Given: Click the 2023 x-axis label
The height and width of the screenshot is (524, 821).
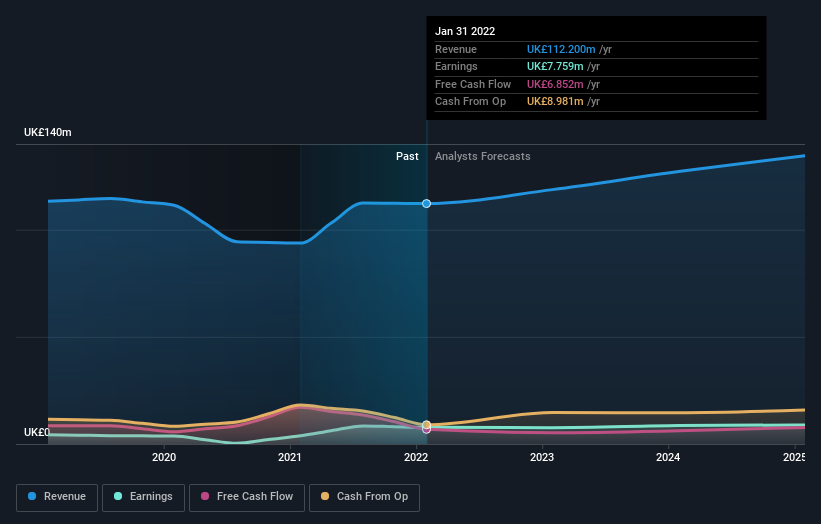Looking at the screenshot, I should 542,458.
